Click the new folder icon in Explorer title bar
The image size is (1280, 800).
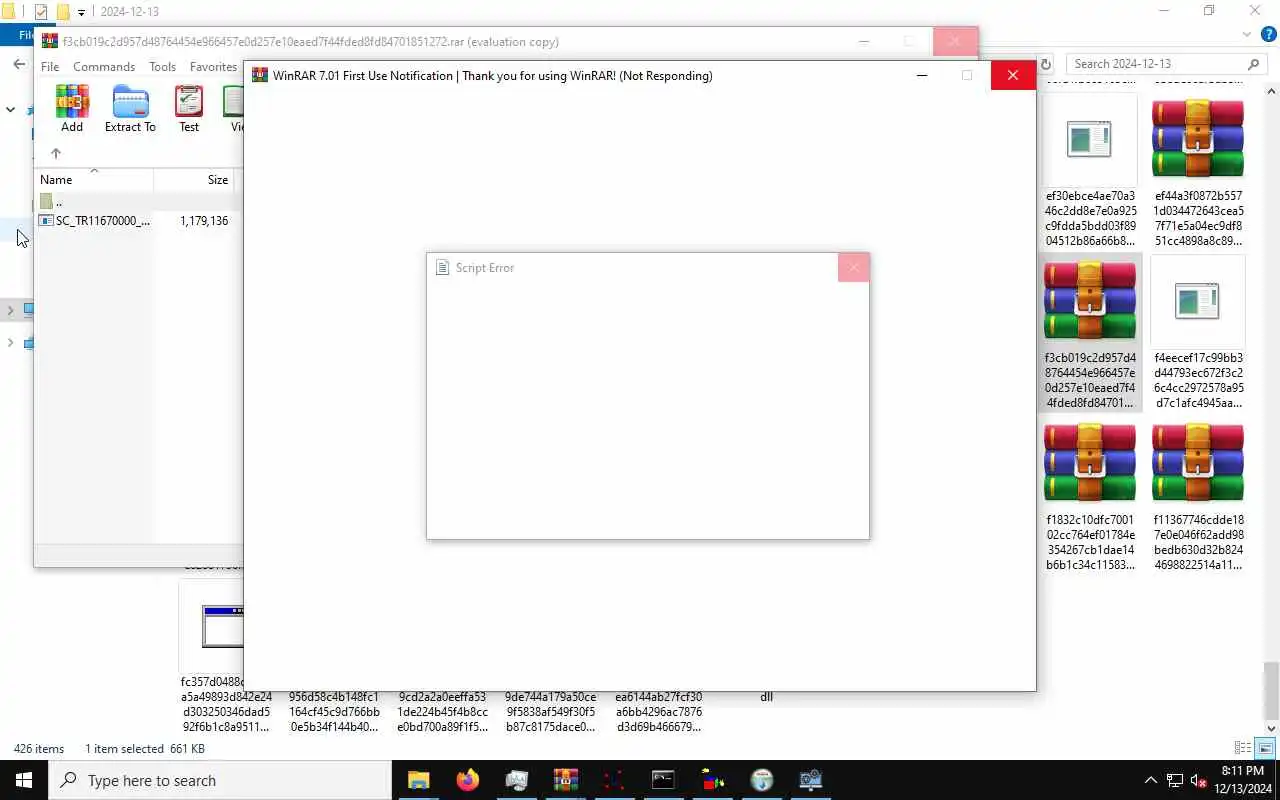(x=62, y=12)
